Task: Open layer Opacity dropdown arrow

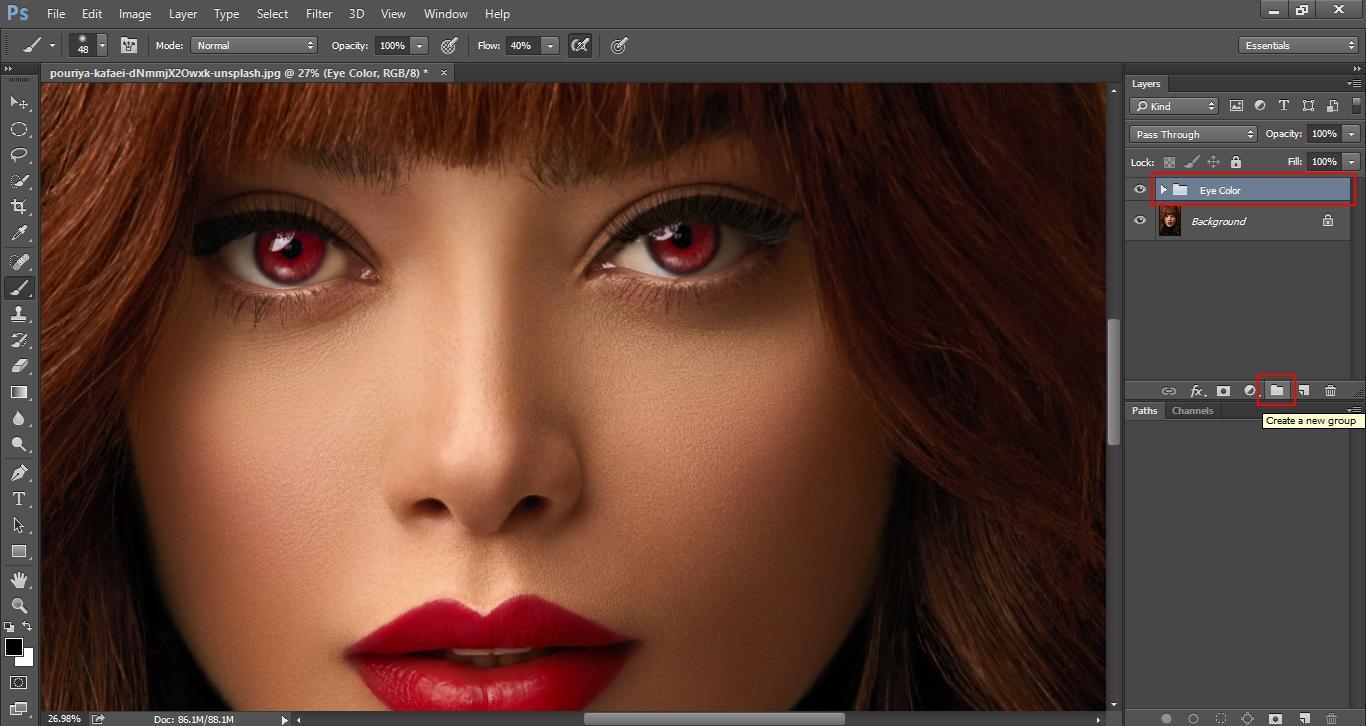Action: 1351,134
